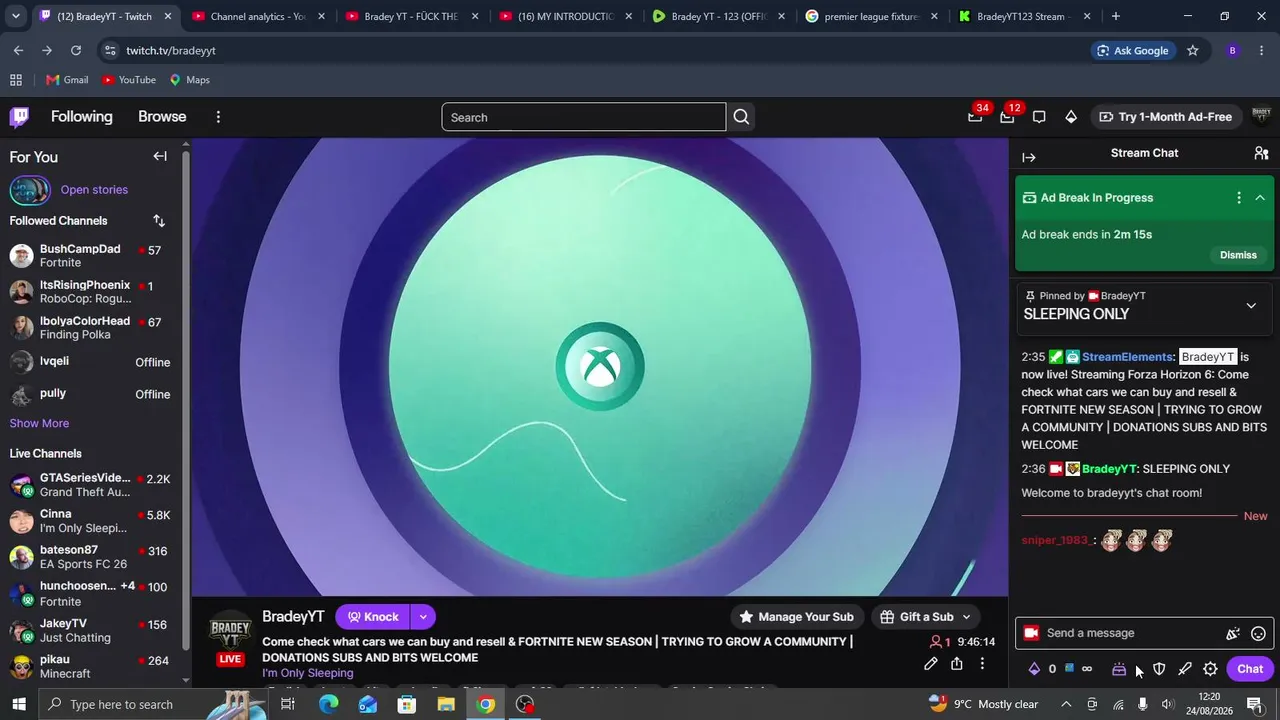Image resolution: width=1280 pixels, height=720 pixels.
Task: Open the Windows Start menu
Action: coord(19,704)
